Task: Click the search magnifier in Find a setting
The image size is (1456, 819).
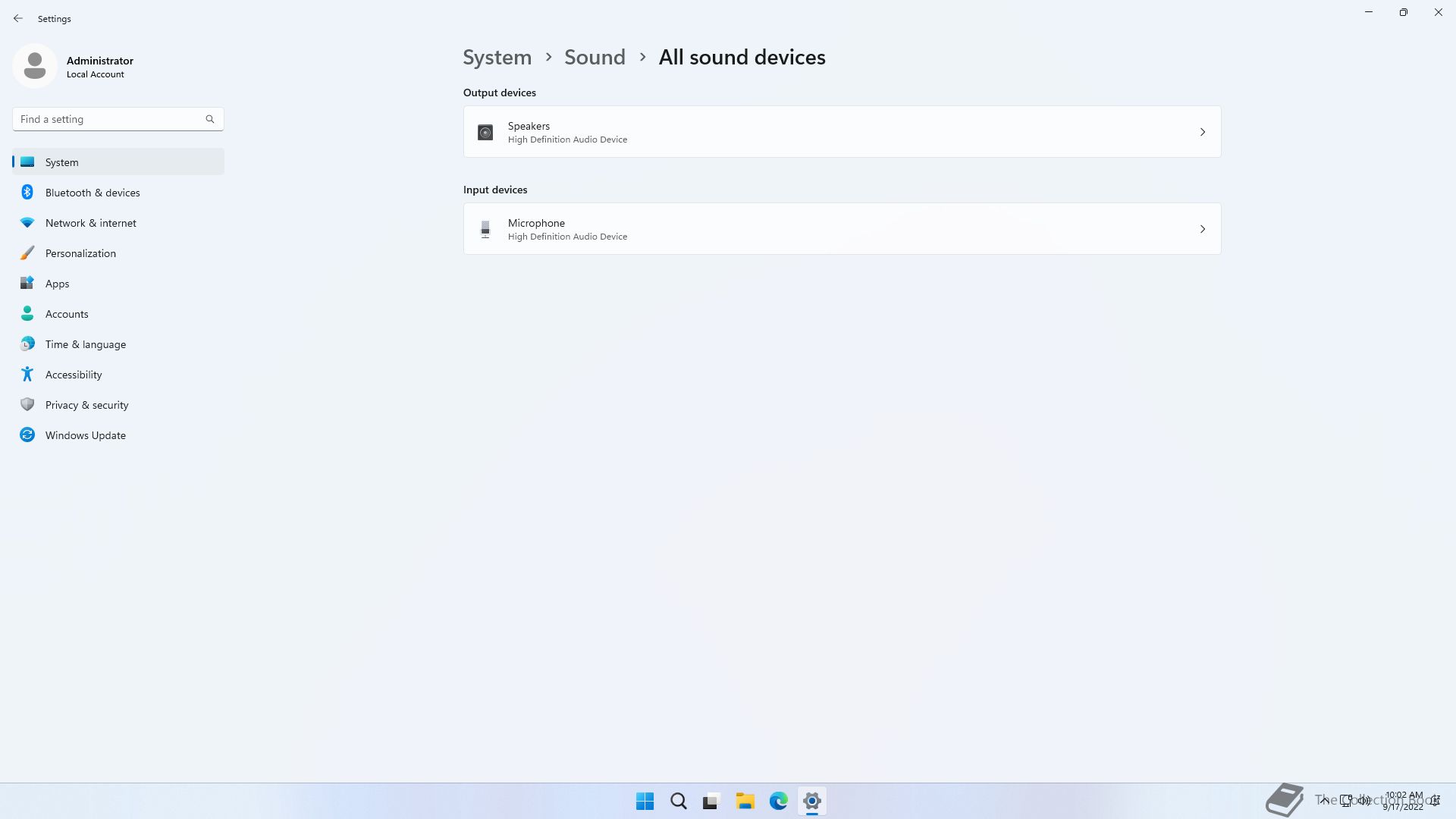Action: 210,119
